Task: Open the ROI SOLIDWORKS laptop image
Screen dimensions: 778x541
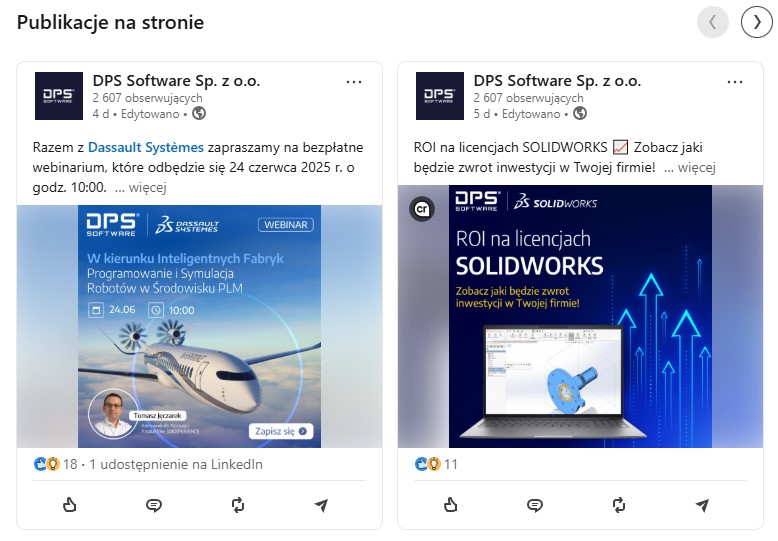Action: (581, 317)
